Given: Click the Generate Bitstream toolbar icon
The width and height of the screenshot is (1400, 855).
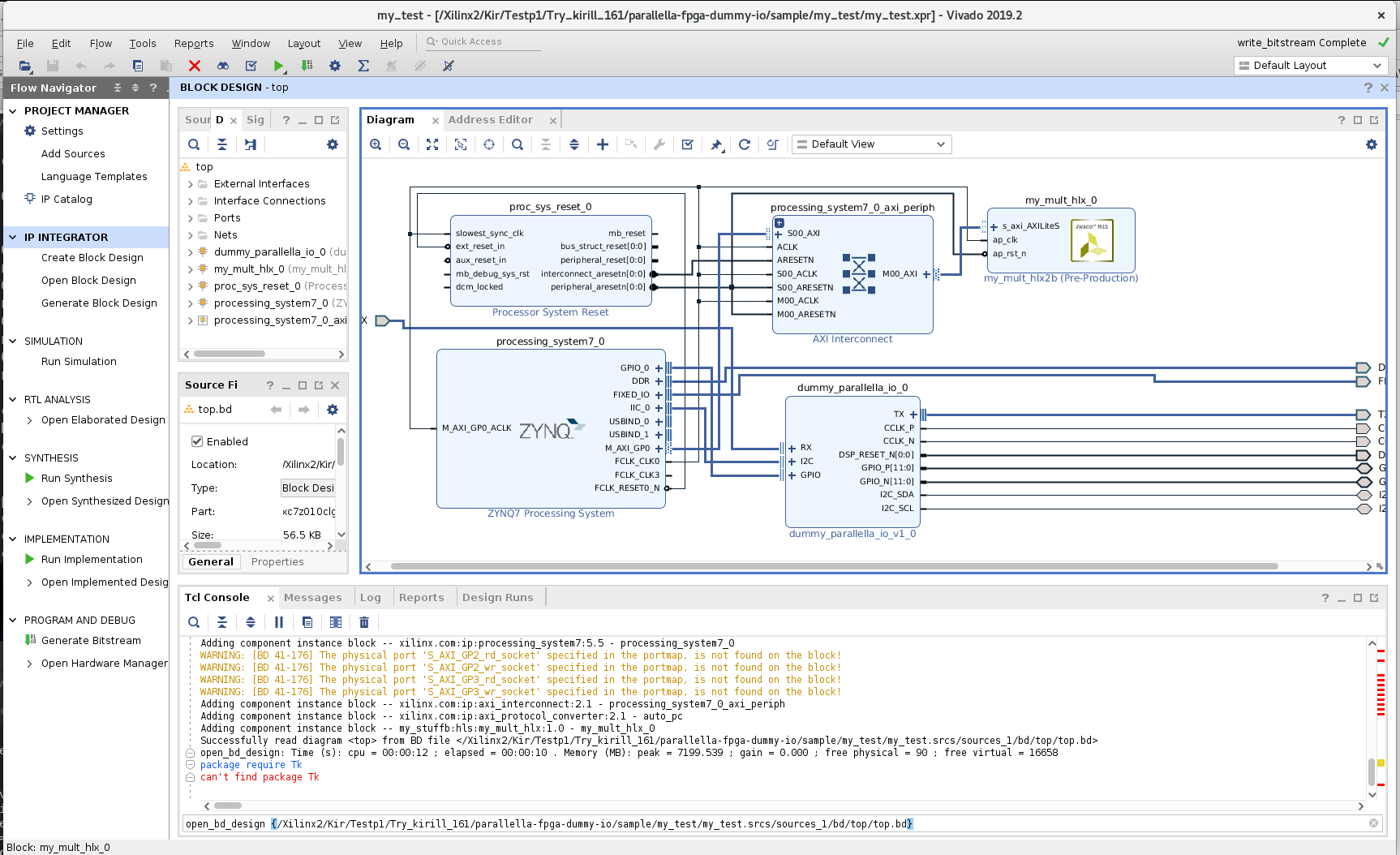Looking at the screenshot, I should tap(307, 66).
